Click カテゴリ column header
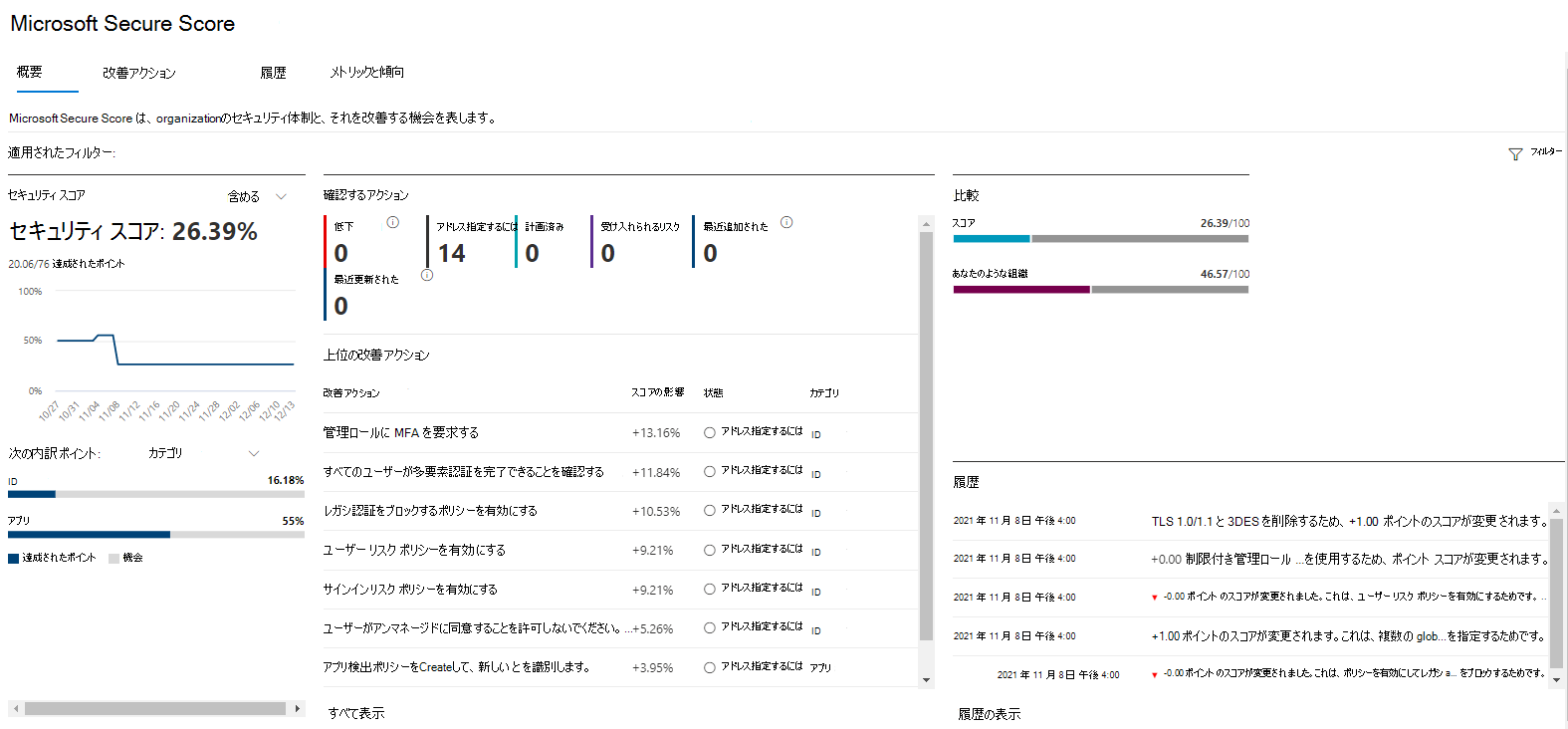Screen dimensions: 1568x729 [x=824, y=393]
